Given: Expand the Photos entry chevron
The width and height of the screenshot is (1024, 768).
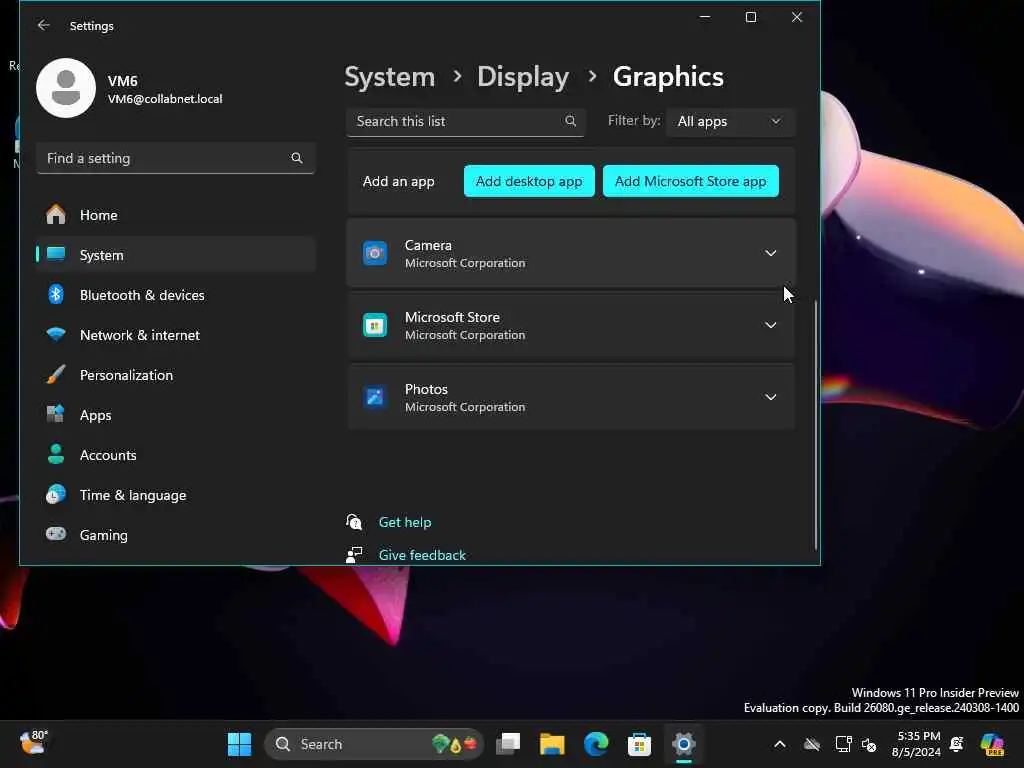Looking at the screenshot, I should click(771, 397).
